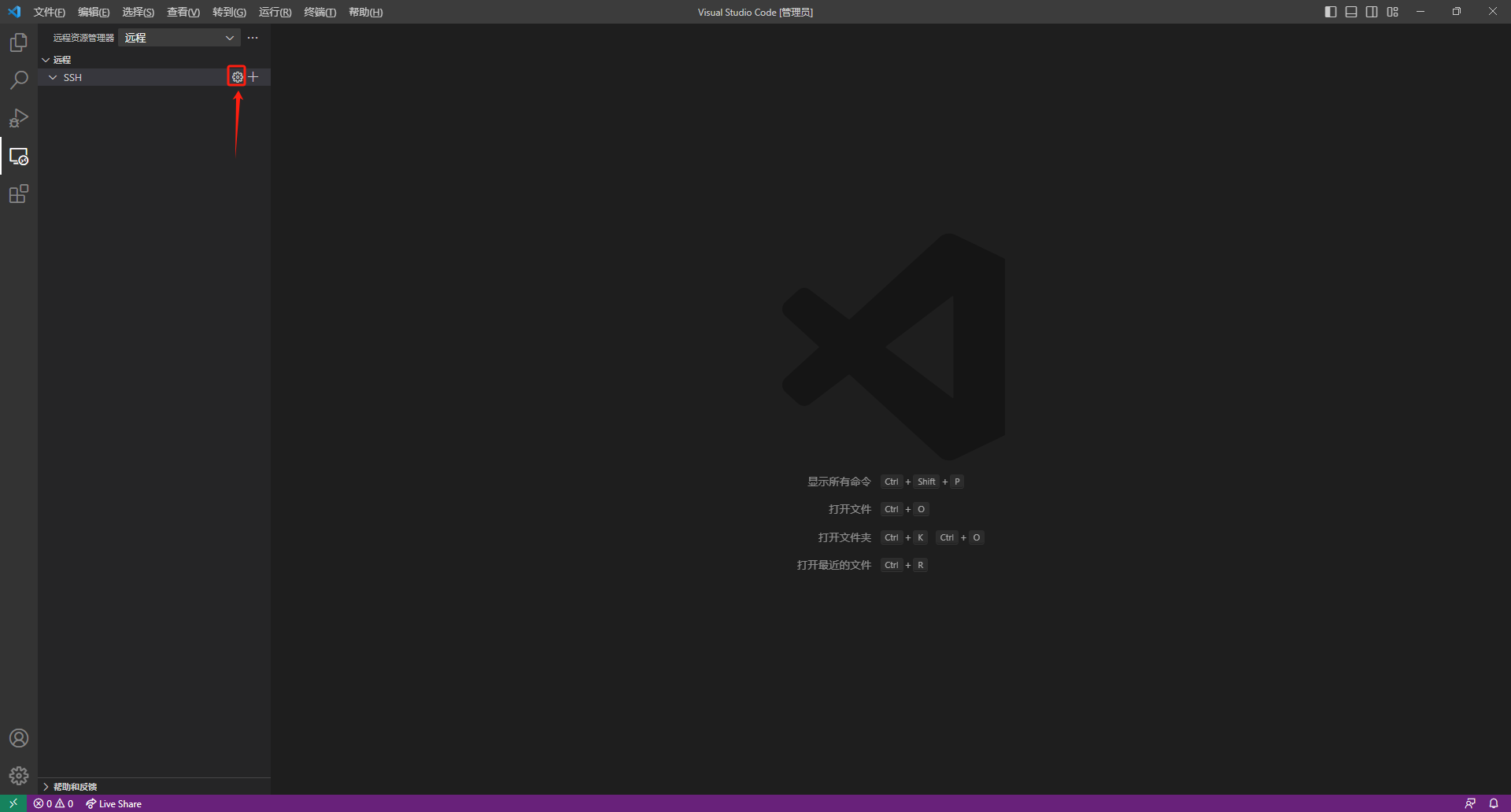Open the 终端(T) menu
The width and height of the screenshot is (1511, 812).
[x=320, y=12]
